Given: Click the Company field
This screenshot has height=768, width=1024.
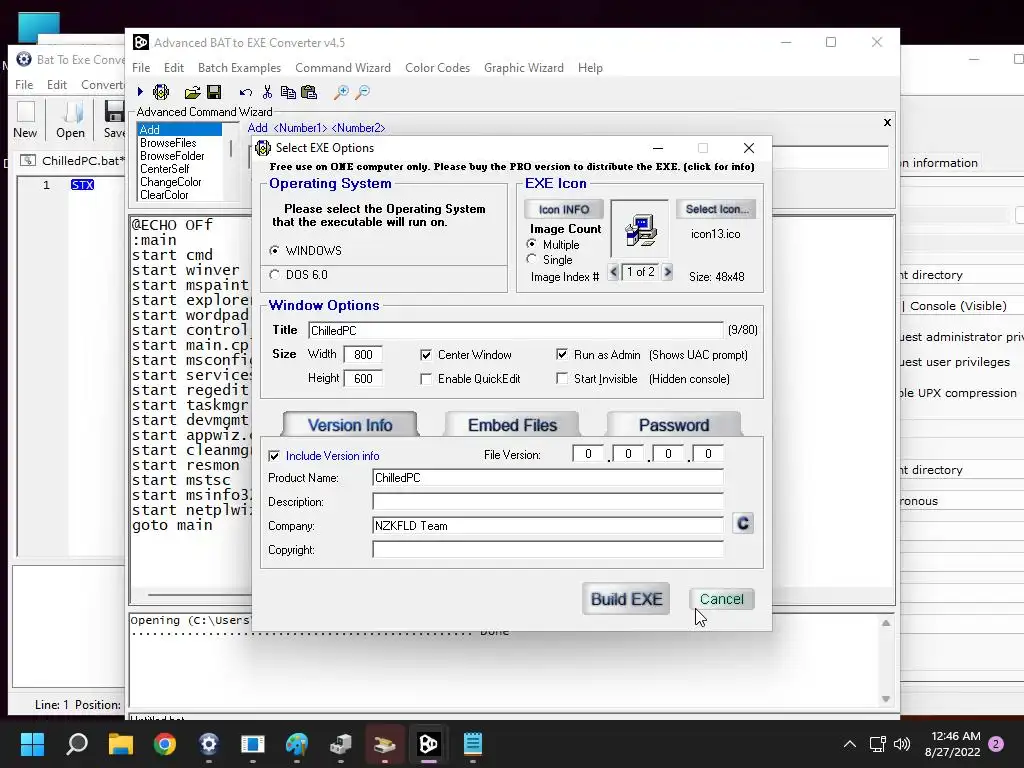Looking at the screenshot, I should click(548, 526).
